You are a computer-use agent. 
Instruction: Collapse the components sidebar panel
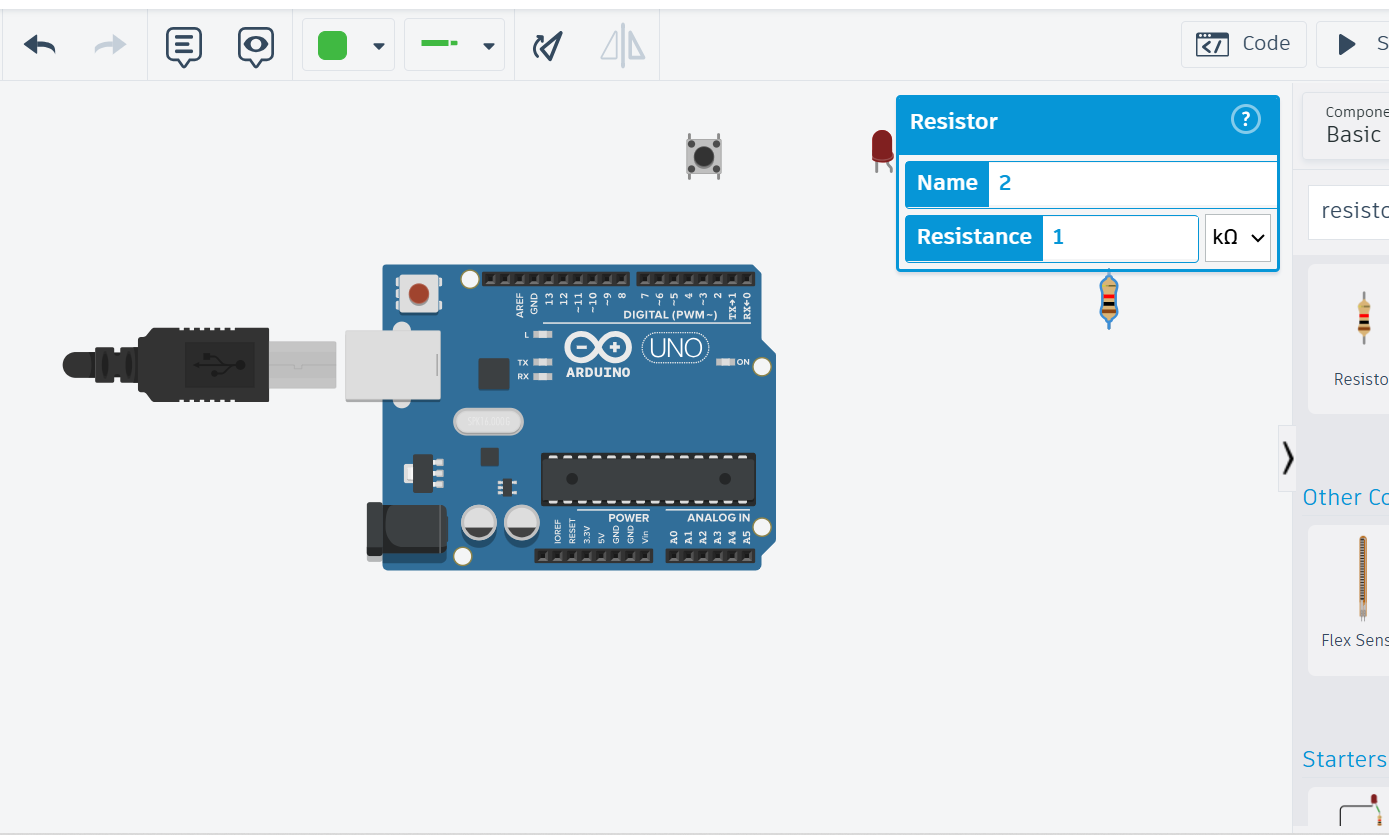pos(1287,458)
